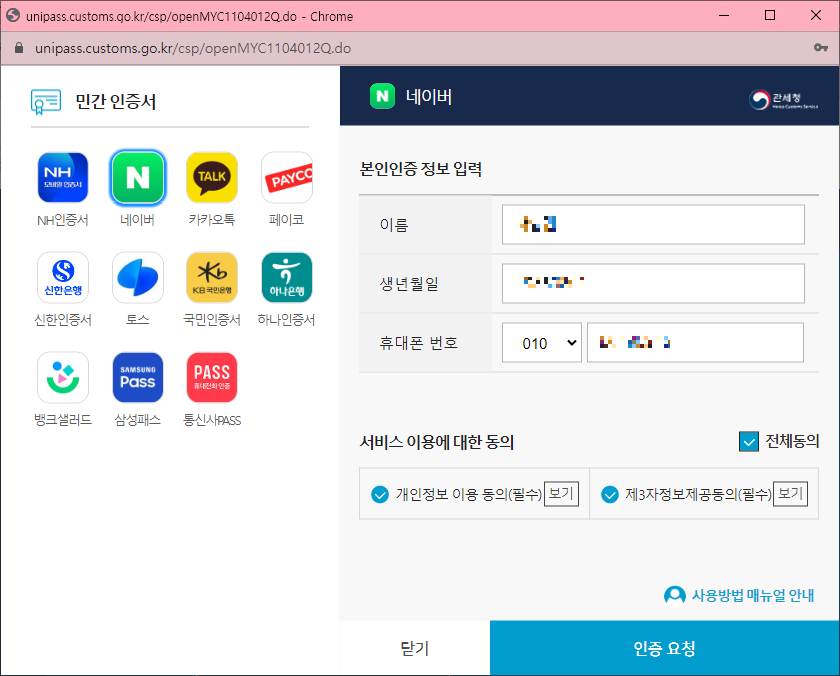This screenshot has height=676, width=840.
Task: Click 보기 for 개인정보 이용 동의
Action: coord(561,493)
